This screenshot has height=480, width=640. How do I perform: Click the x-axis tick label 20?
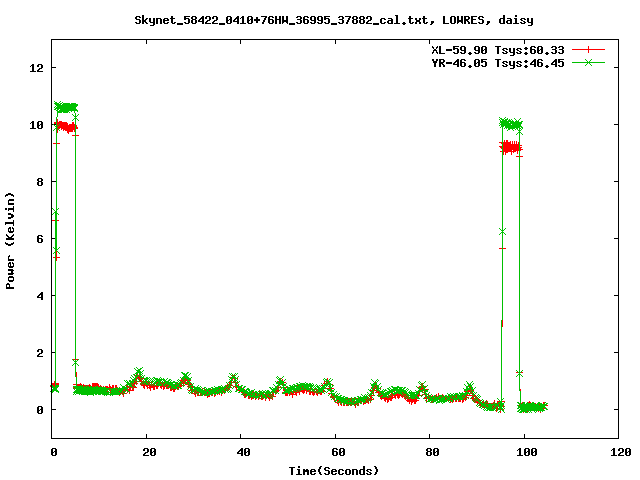click(149, 452)
